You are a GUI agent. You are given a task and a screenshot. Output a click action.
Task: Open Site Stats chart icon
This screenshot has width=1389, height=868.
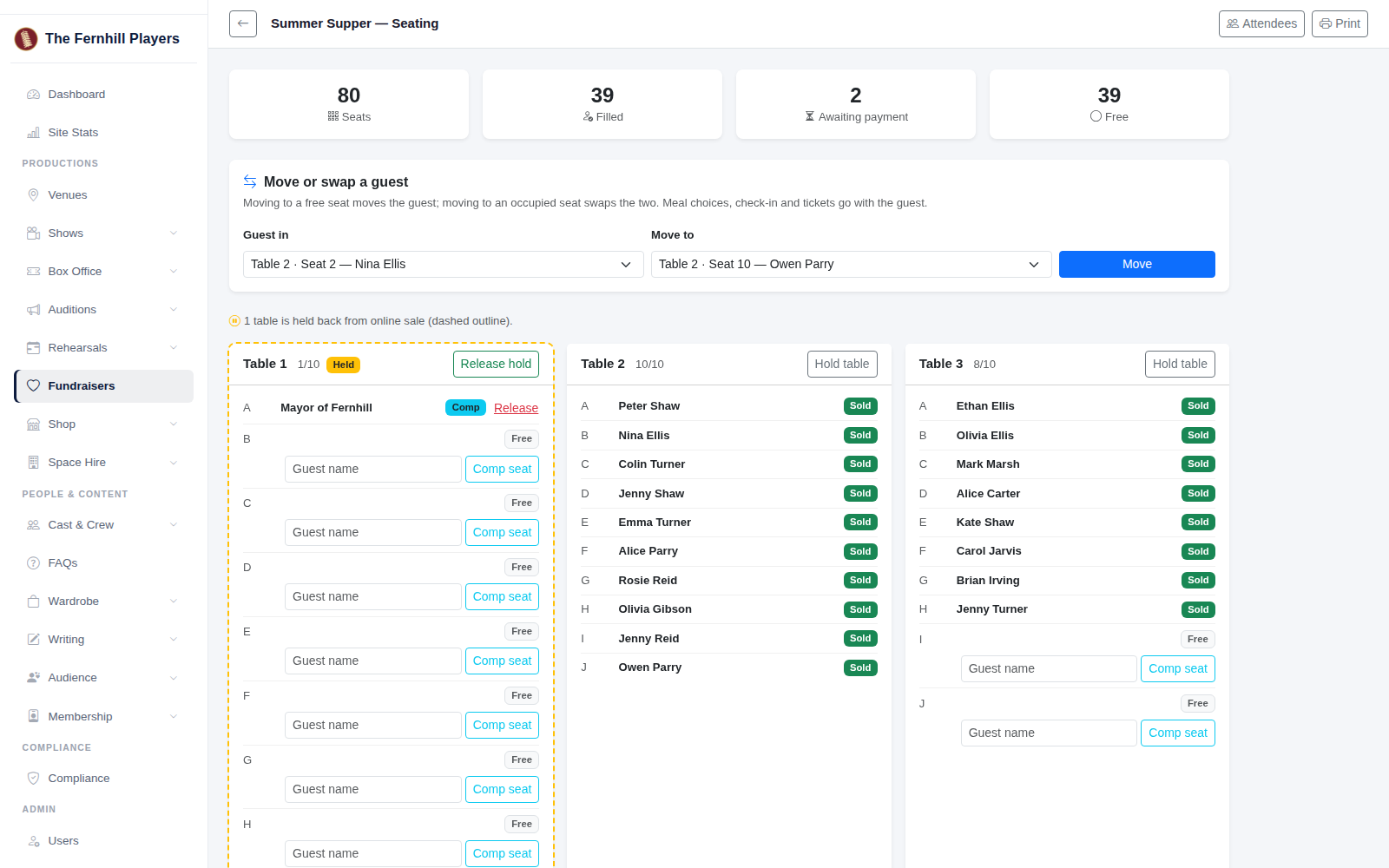(x=34, y=133)
